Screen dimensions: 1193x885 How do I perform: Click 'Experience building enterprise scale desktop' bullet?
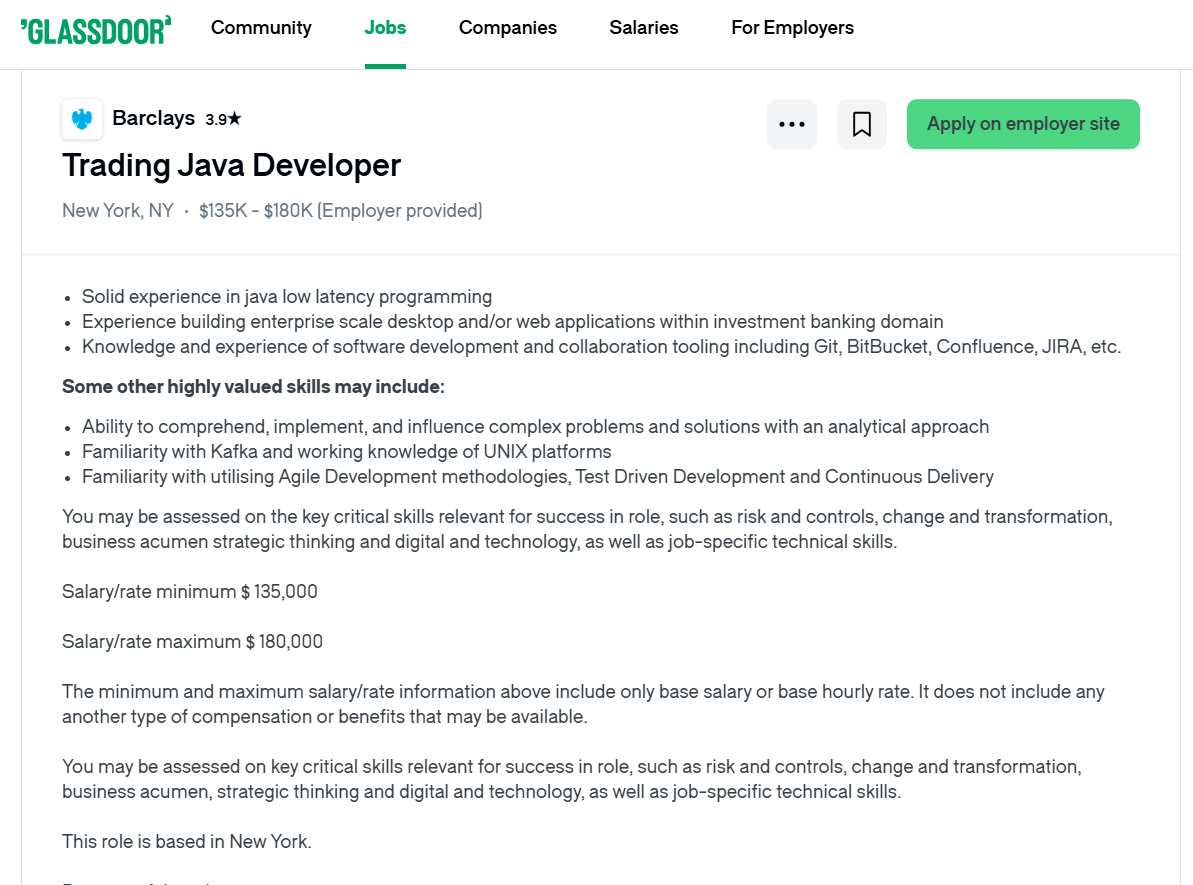(x=513, y=322)
